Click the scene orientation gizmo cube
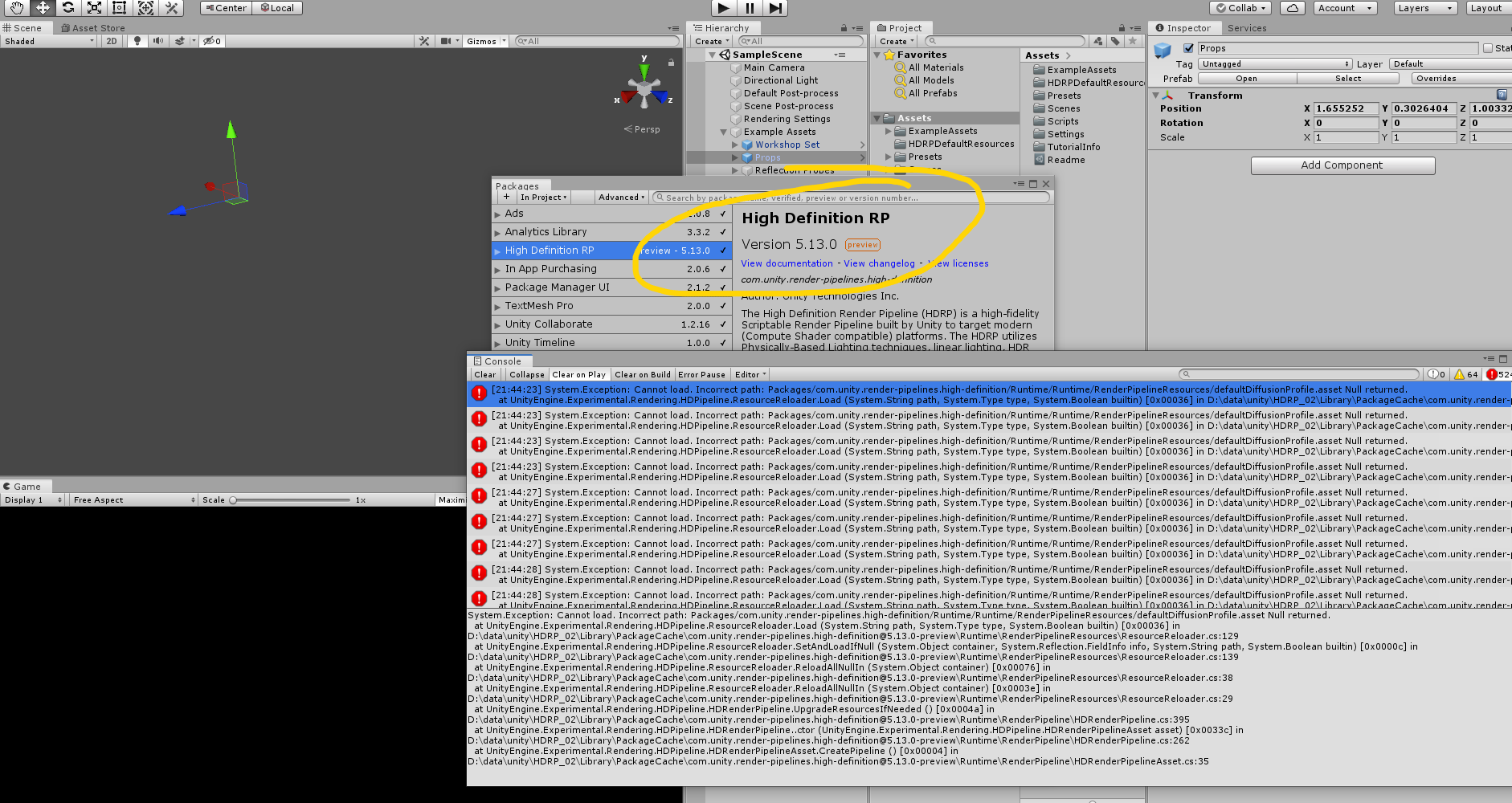 pyautogui.click(x=644, y=88)
